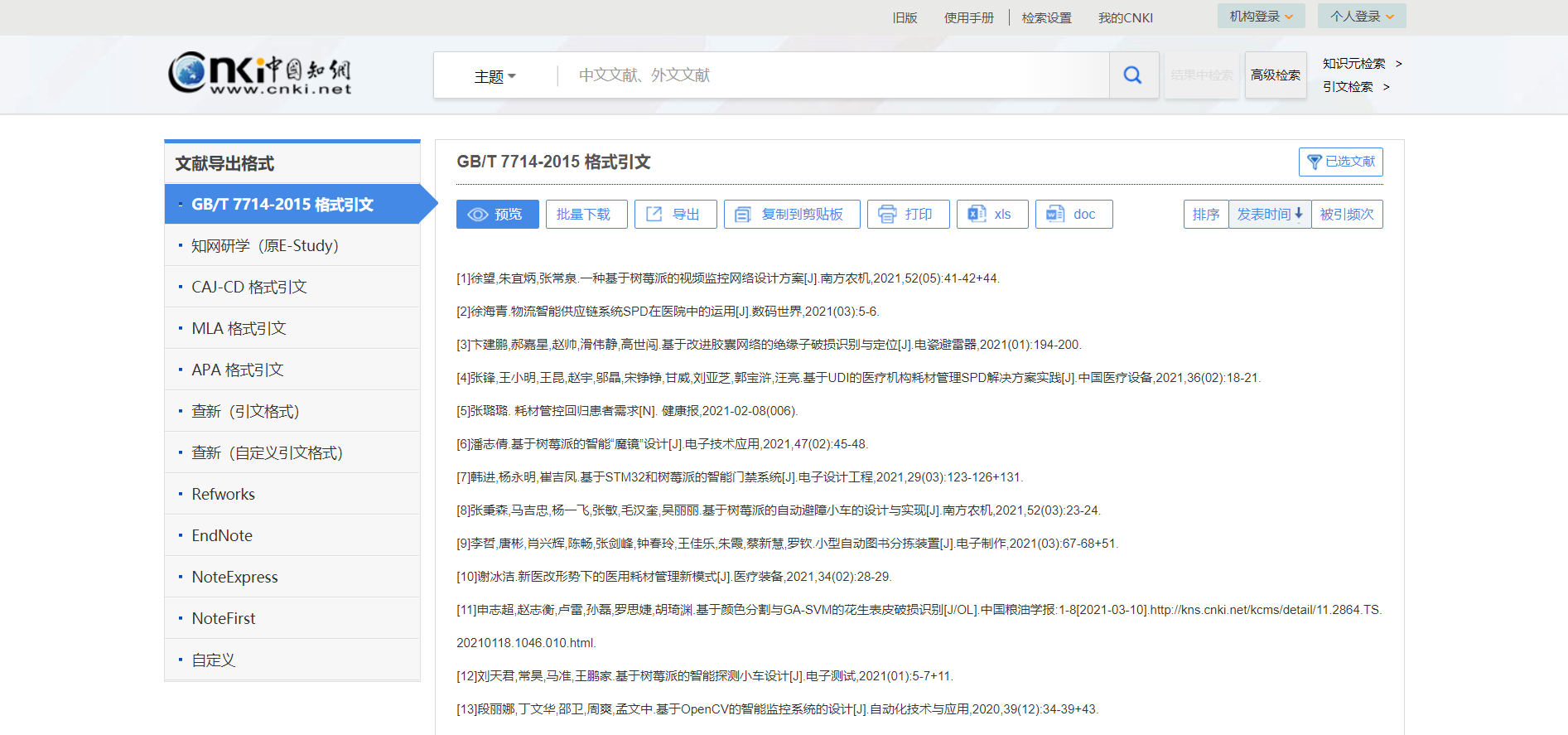This screenshot has height=735, width=1568.
Task: Select CAJ-CD 格式引文 format
Action: 292,287
